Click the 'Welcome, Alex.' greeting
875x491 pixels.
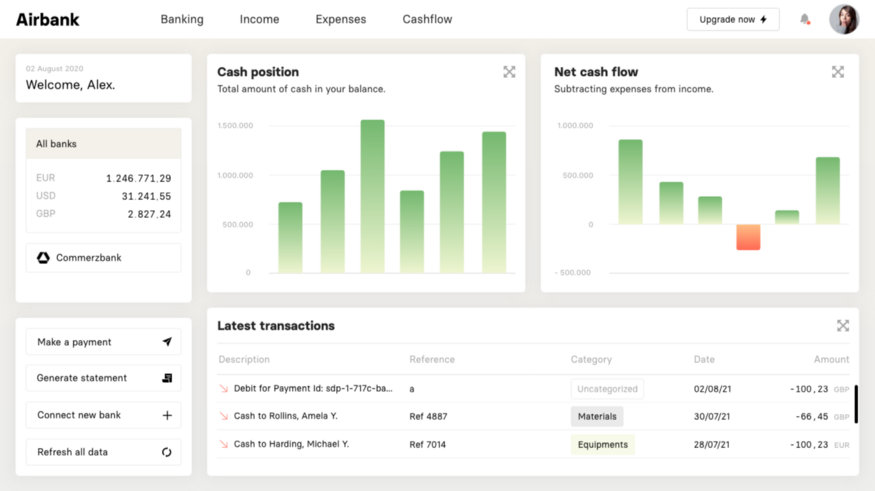(70, 85)
